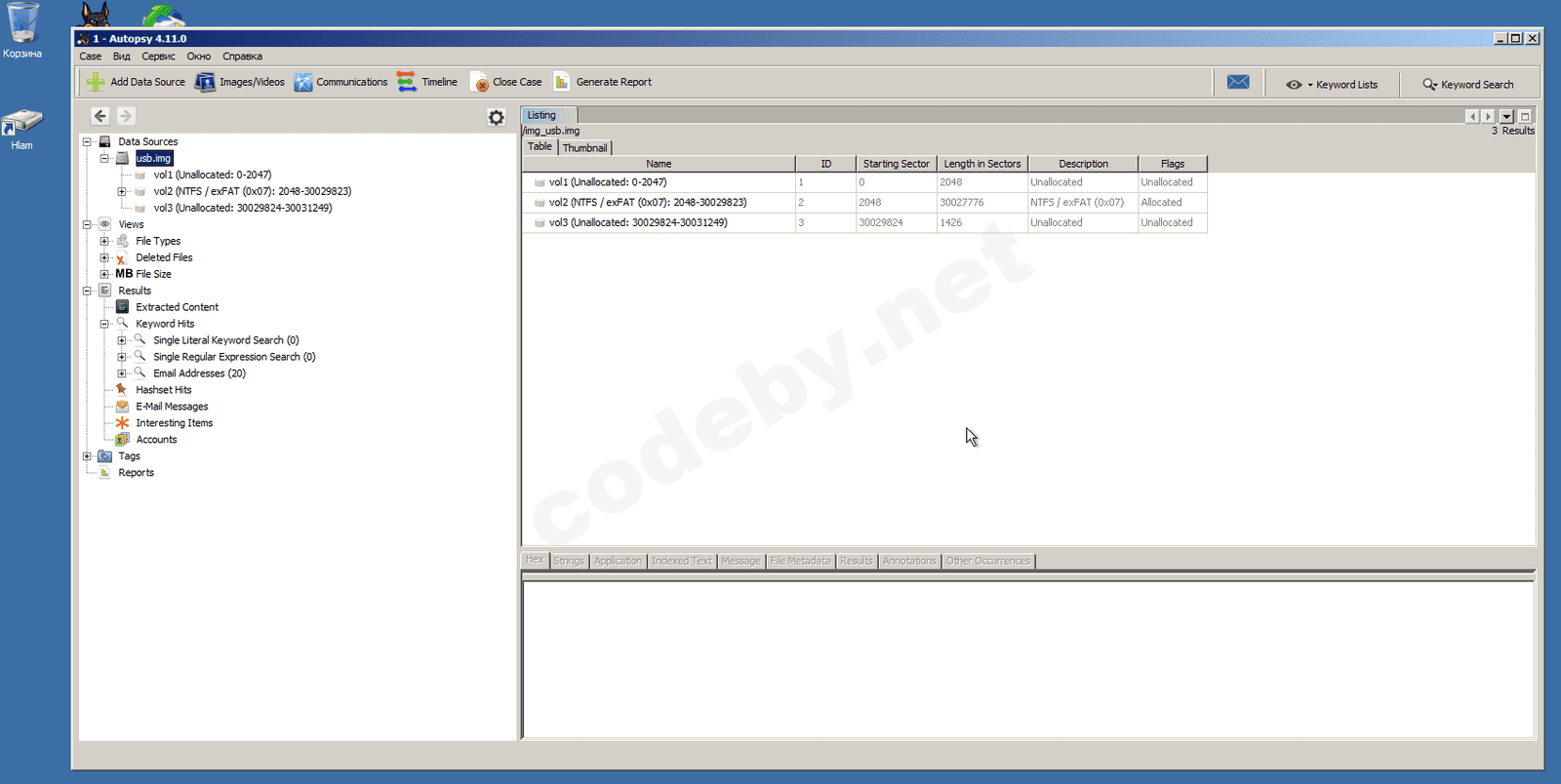Collapse the Views tree node

(x=87, y=224)
